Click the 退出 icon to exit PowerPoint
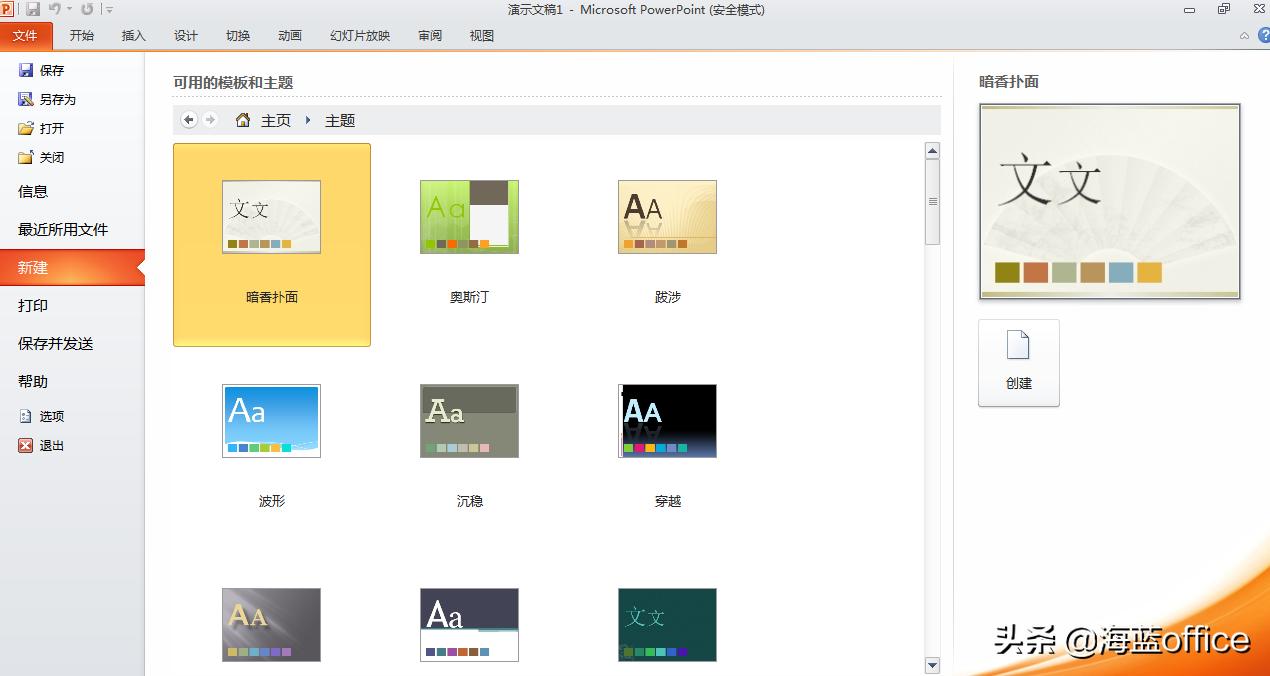This screenshot has width=1270, height=676. pyautogui.click(x=25, y=445)
